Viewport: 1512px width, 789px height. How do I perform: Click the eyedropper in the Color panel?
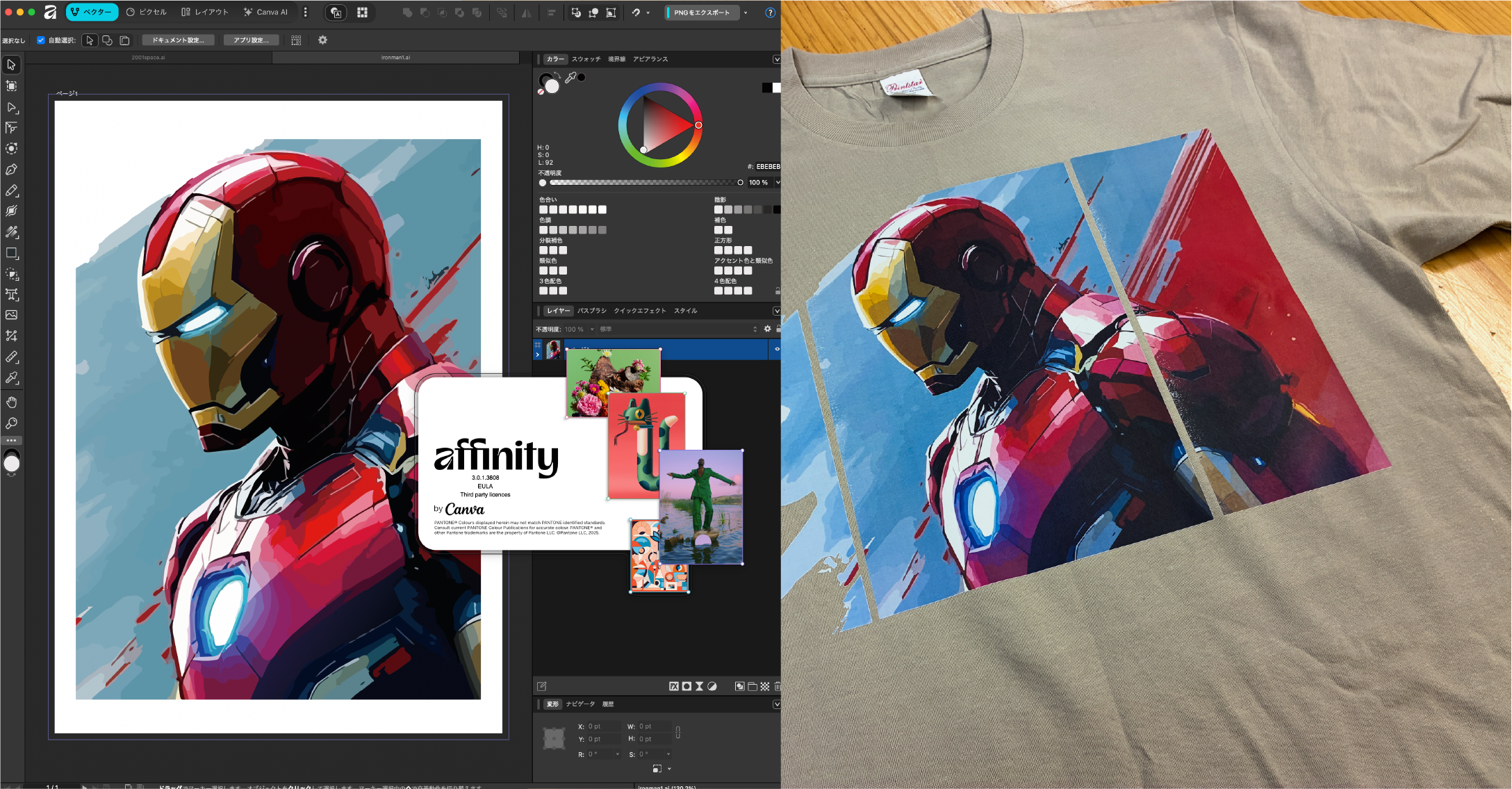coord(570,78)
